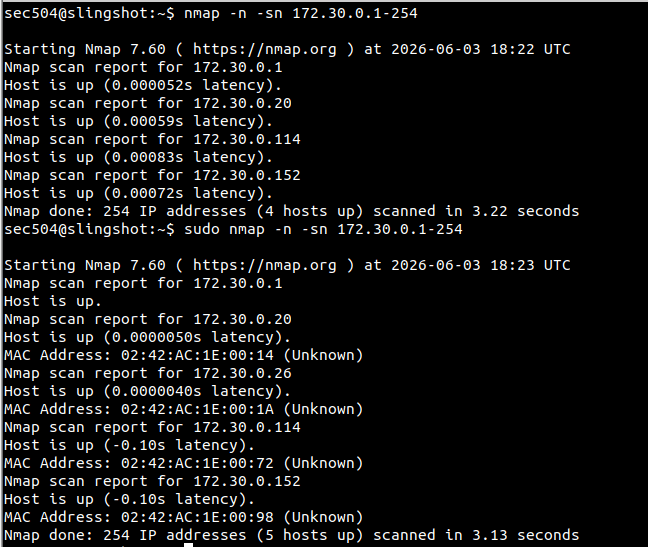Click the 'scanned in 3.22 seconds' text
The width and height of the screenshot is (648, 547).
tap(476, 212)
